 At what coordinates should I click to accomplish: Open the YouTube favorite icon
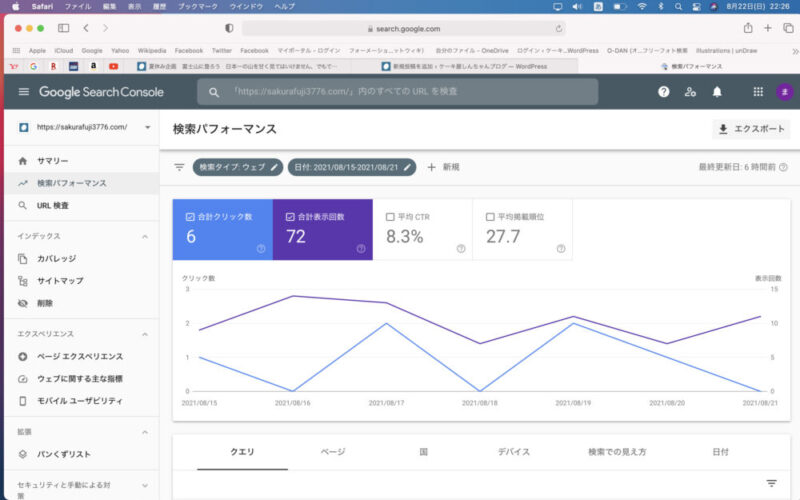pos(113,66)
